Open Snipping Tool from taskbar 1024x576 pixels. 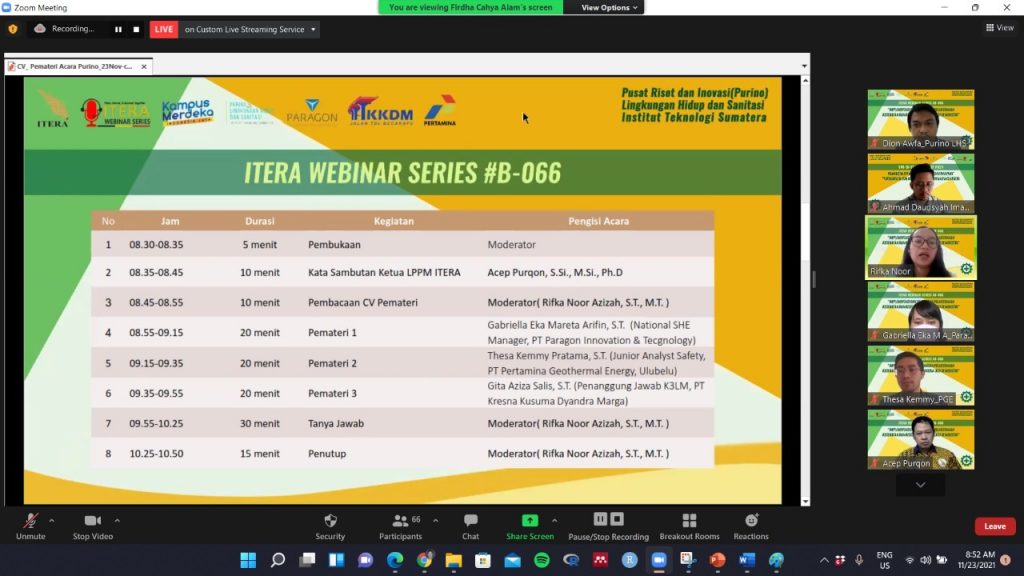pyautogui.click(x=688, y=560)
